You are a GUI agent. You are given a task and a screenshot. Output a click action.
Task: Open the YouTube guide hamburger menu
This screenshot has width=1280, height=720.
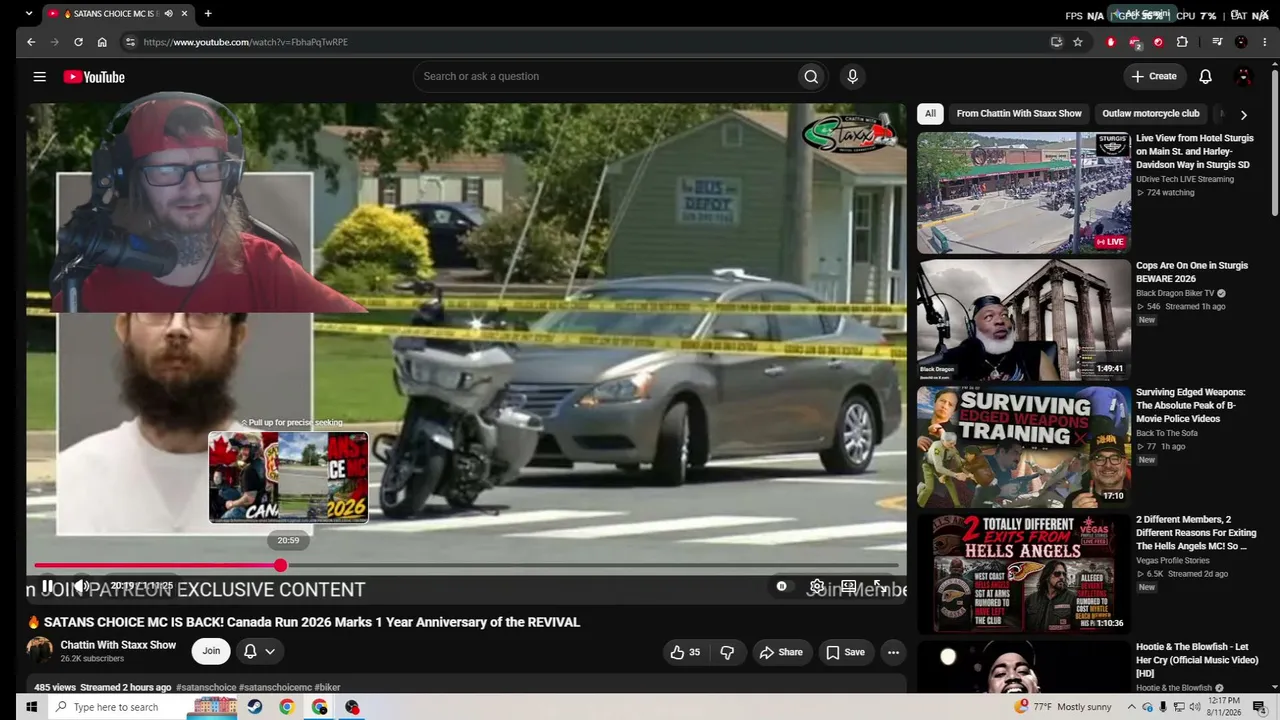click(39, 77)
